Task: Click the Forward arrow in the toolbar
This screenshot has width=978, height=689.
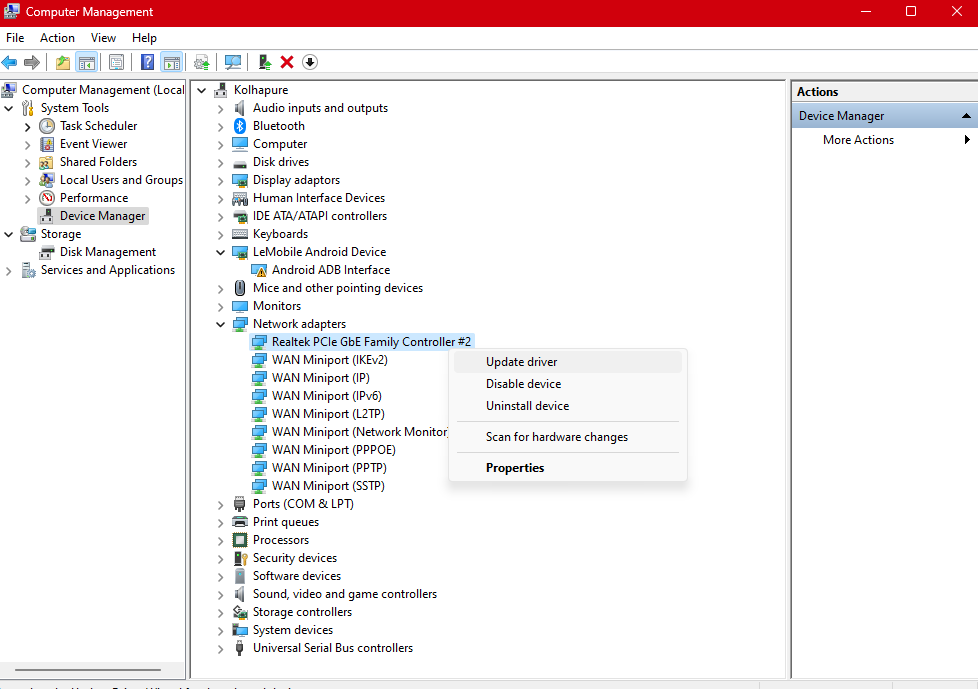Action: pyautogui.click(x=32, y=62)
